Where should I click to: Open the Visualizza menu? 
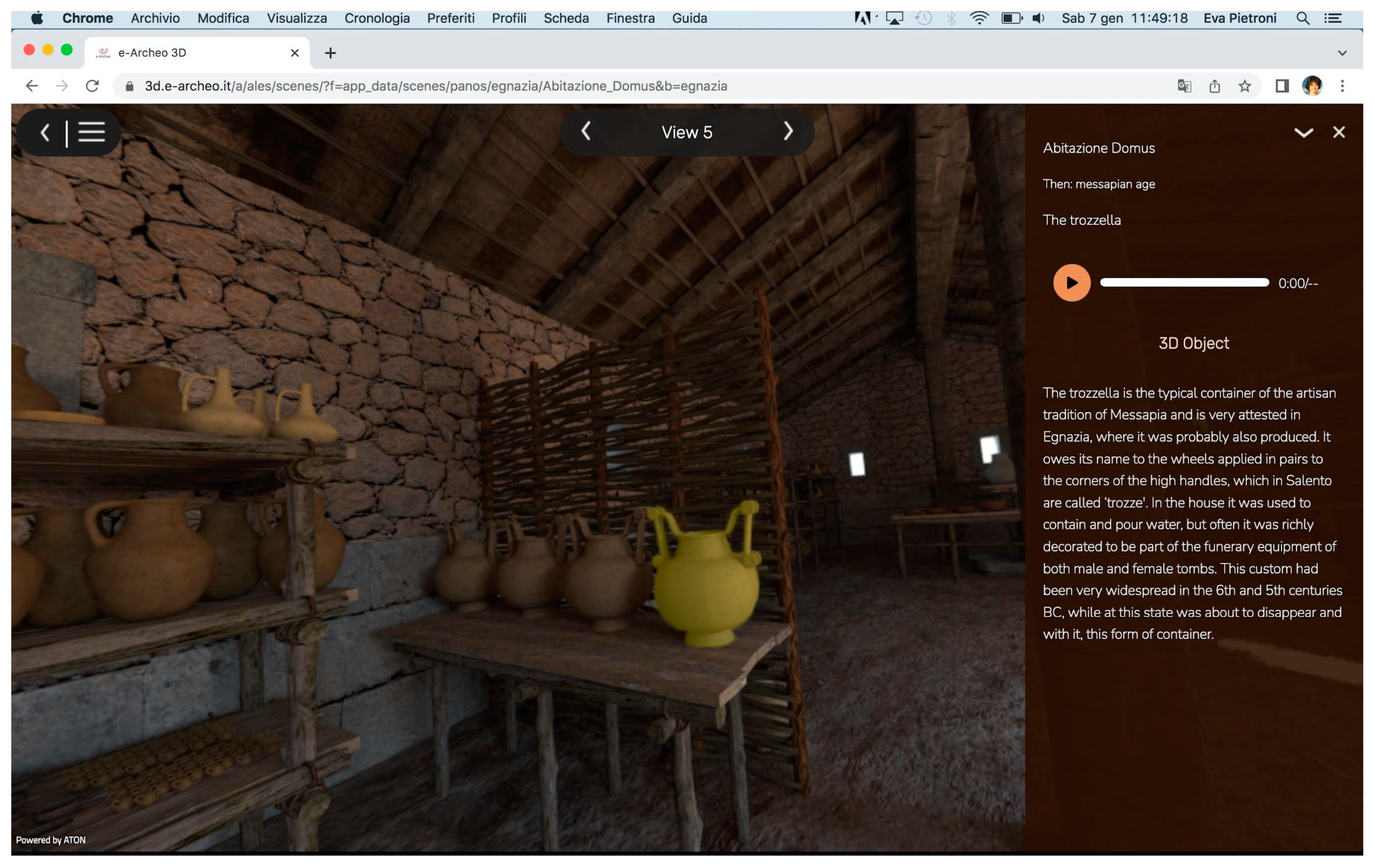296,18
